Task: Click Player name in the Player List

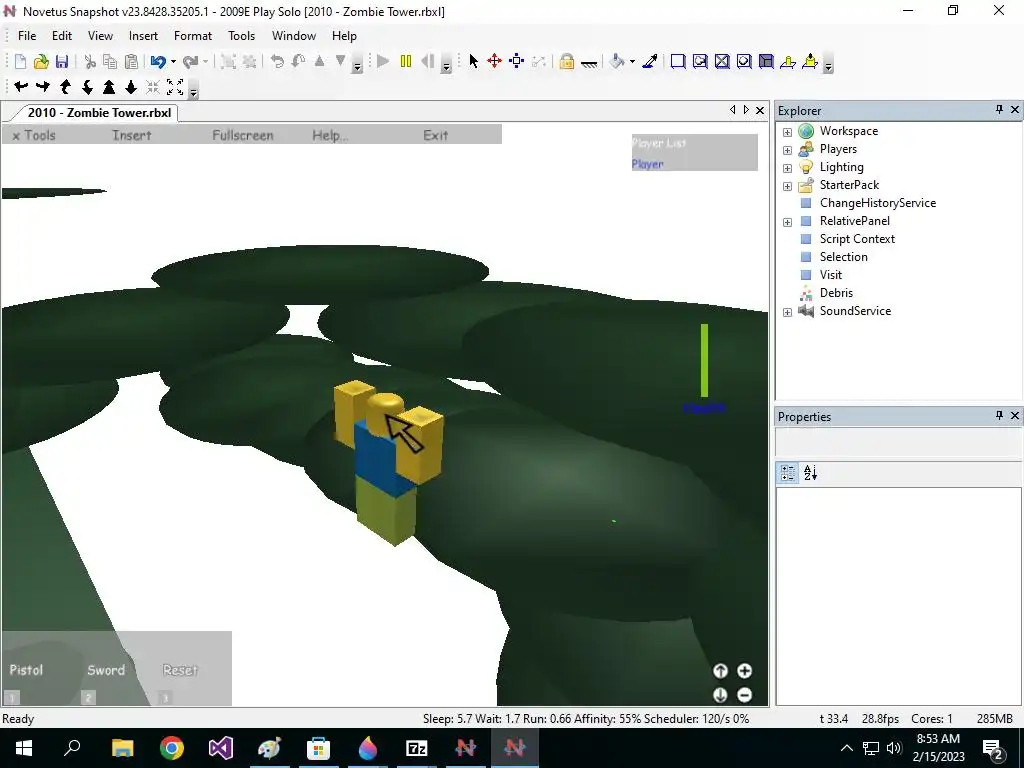Action: point(647,164)
